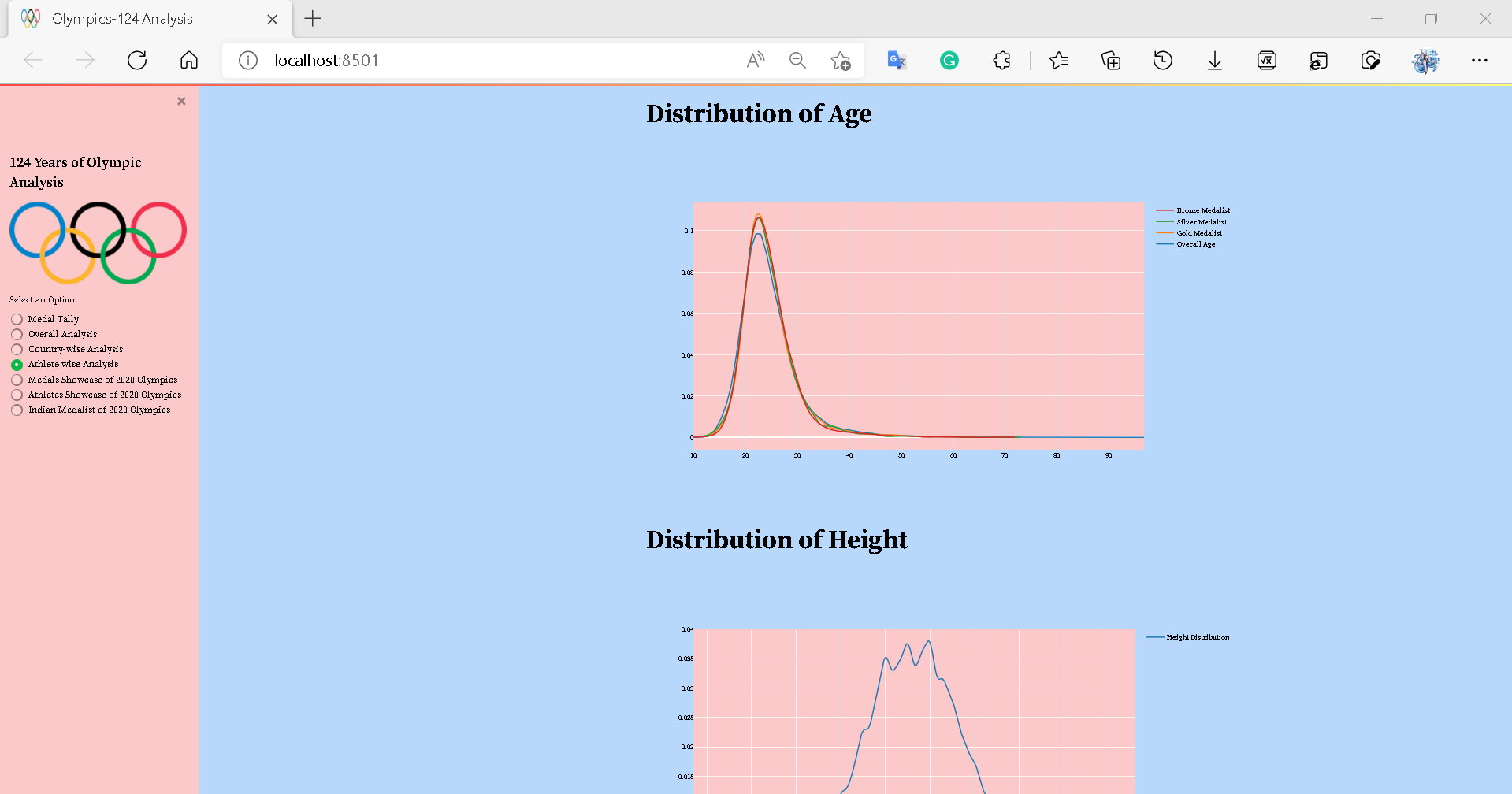Open Settings and more menu
1512x794 pixels.
pos(1480,60)
